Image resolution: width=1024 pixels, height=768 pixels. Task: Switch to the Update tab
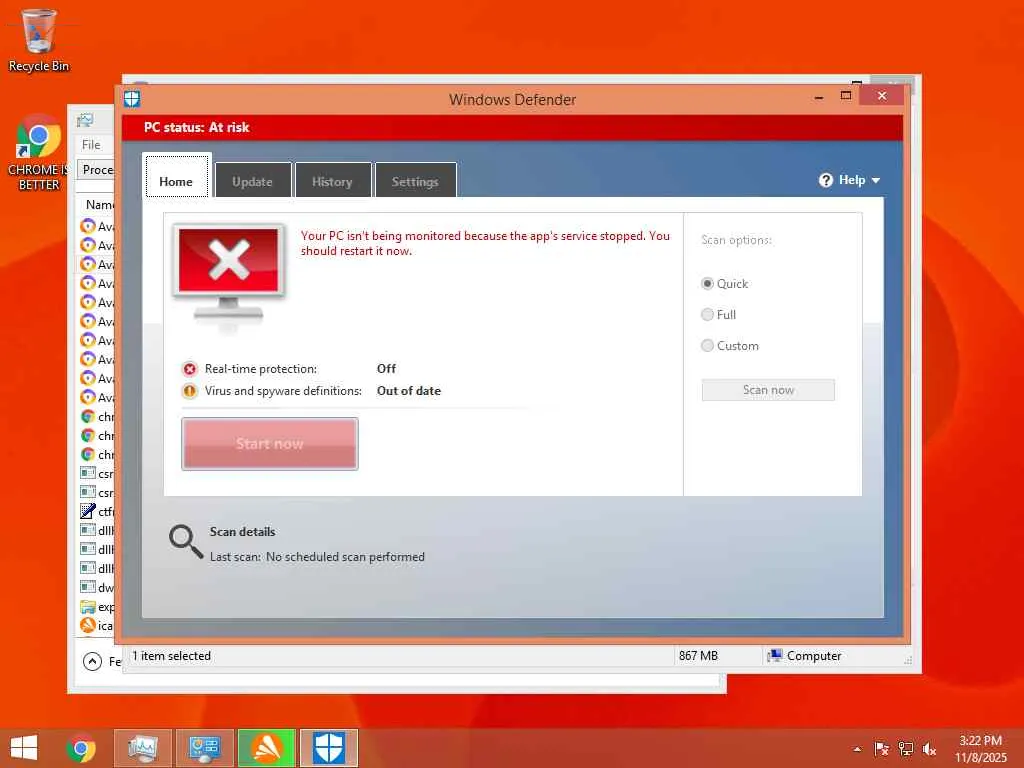[x=253, y=180]
